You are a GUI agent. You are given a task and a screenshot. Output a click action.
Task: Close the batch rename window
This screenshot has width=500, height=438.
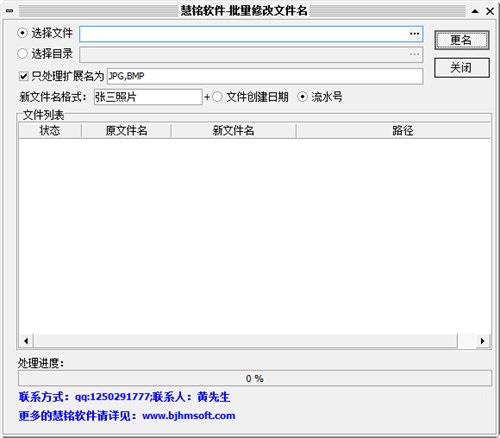tap(490, 11)
